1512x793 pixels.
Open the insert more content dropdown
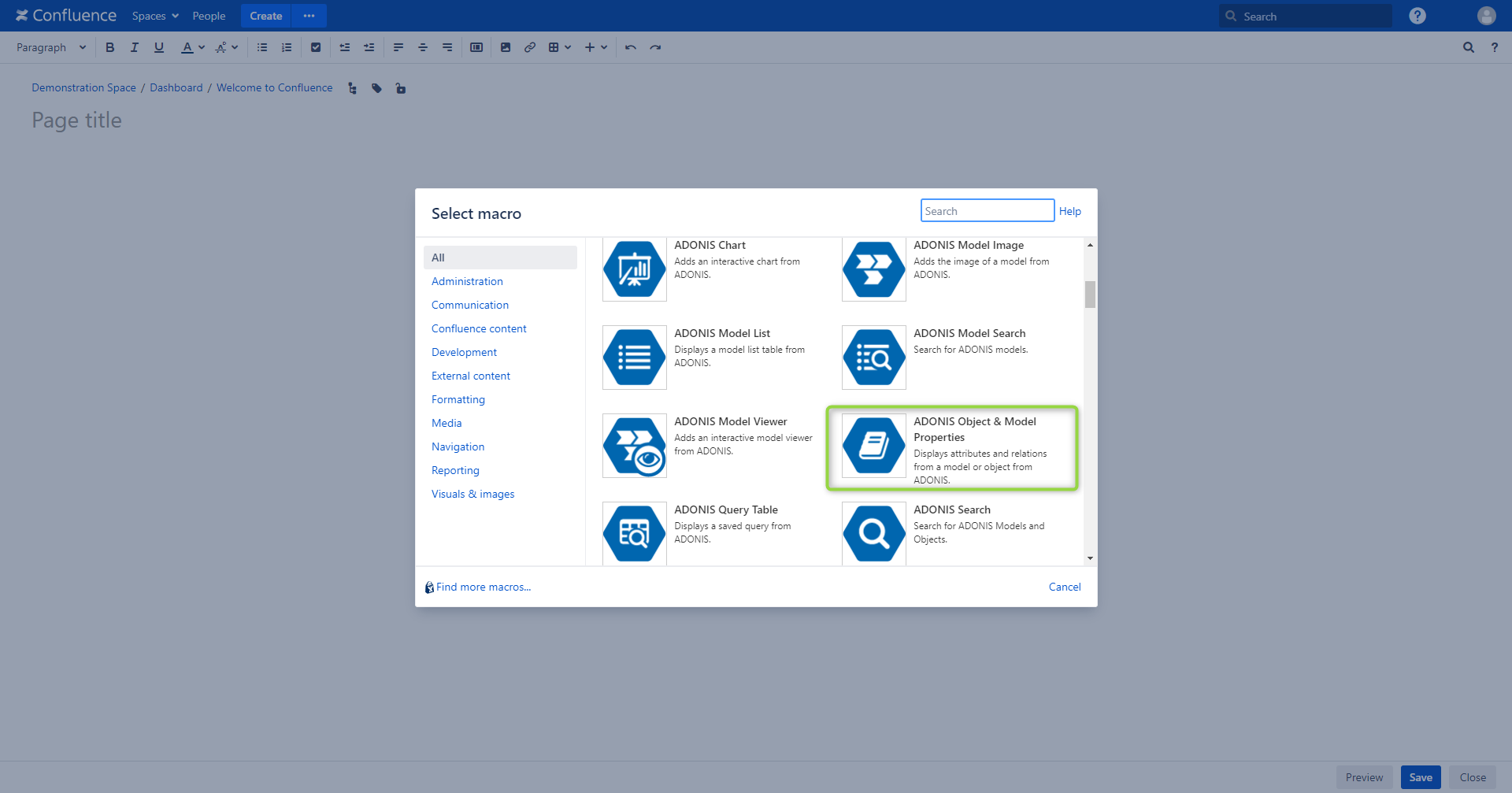596,47
